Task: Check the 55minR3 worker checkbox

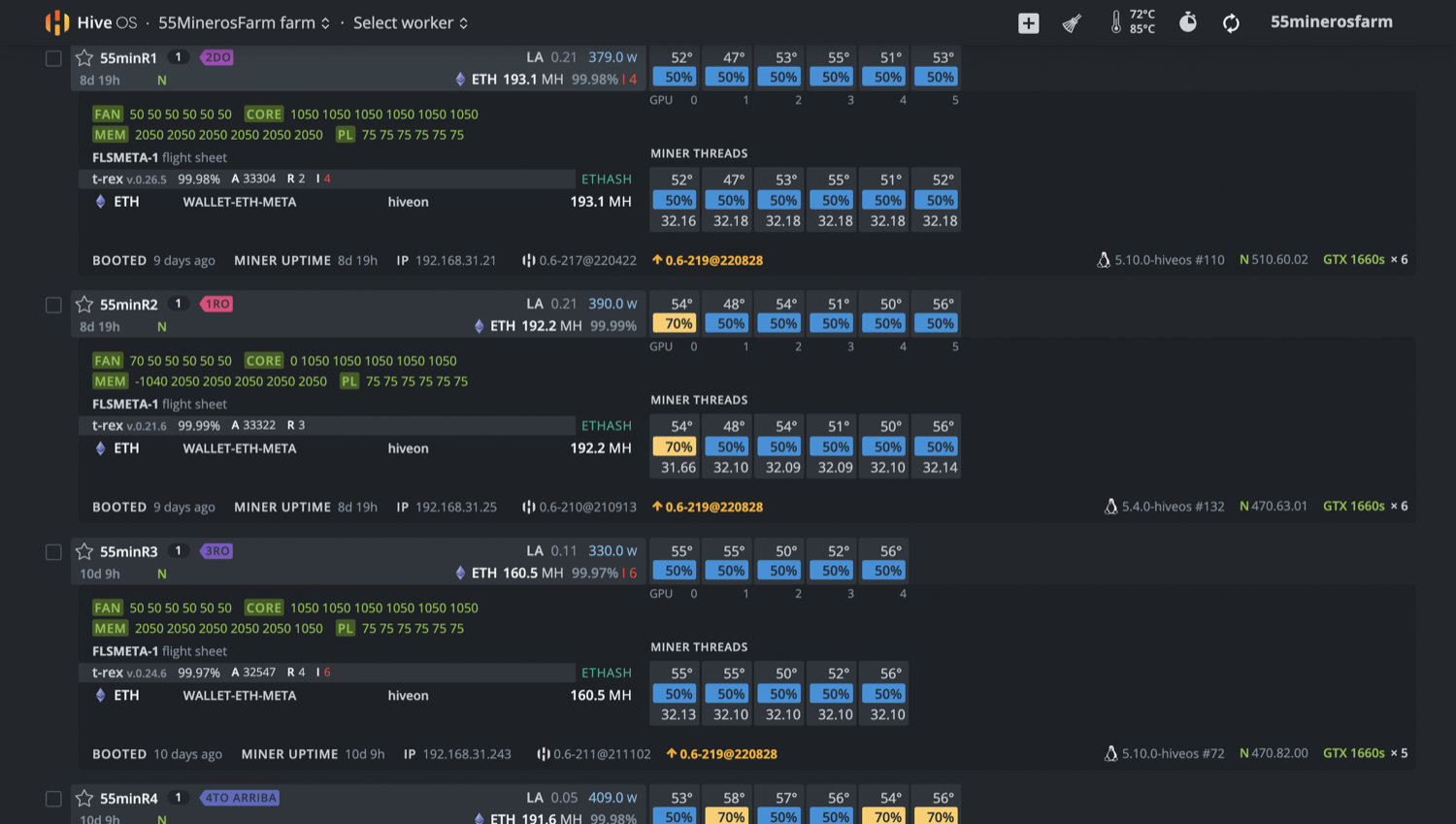Action: point(53,551)
